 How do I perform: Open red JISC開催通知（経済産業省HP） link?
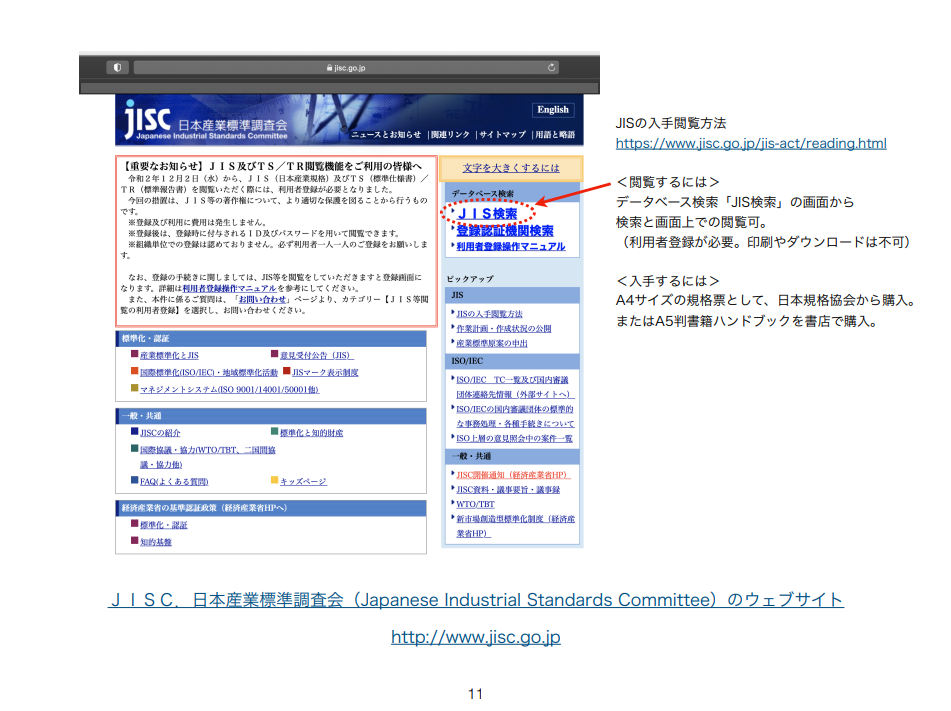click(x=513, y=475)
